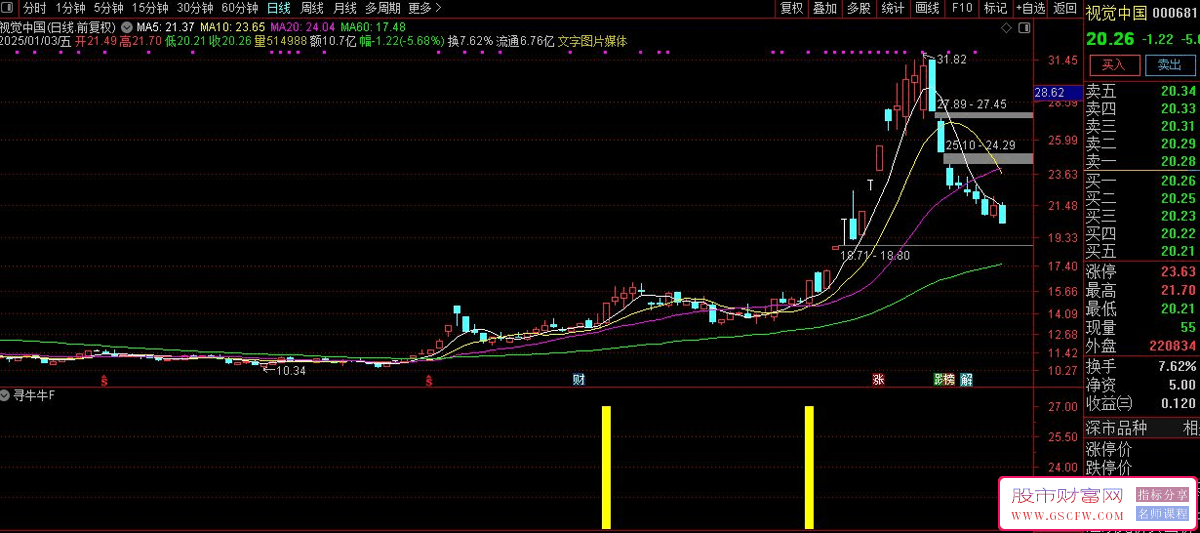Screen dimensions: 1200x533
Task: Select the 30分钟 period tab
Action: click(x=195, y=8)
